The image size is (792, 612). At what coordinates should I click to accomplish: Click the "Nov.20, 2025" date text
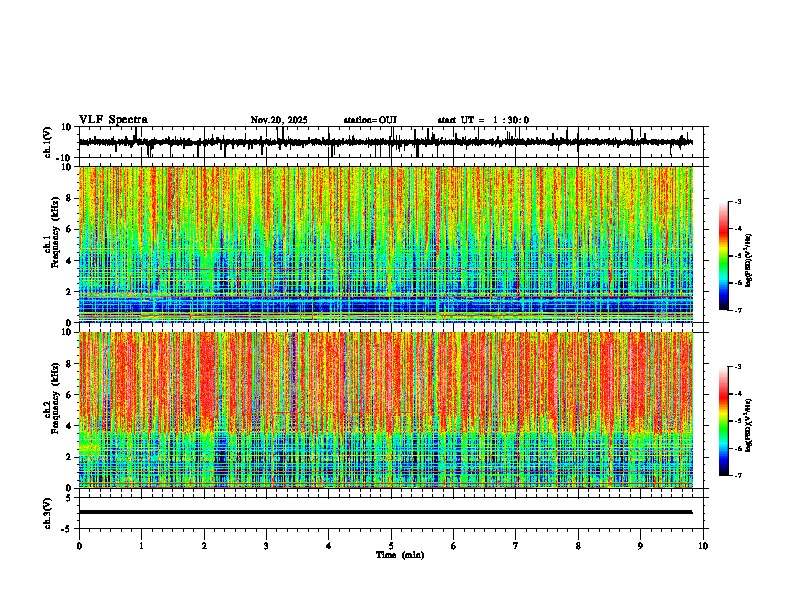pos(279,120)
